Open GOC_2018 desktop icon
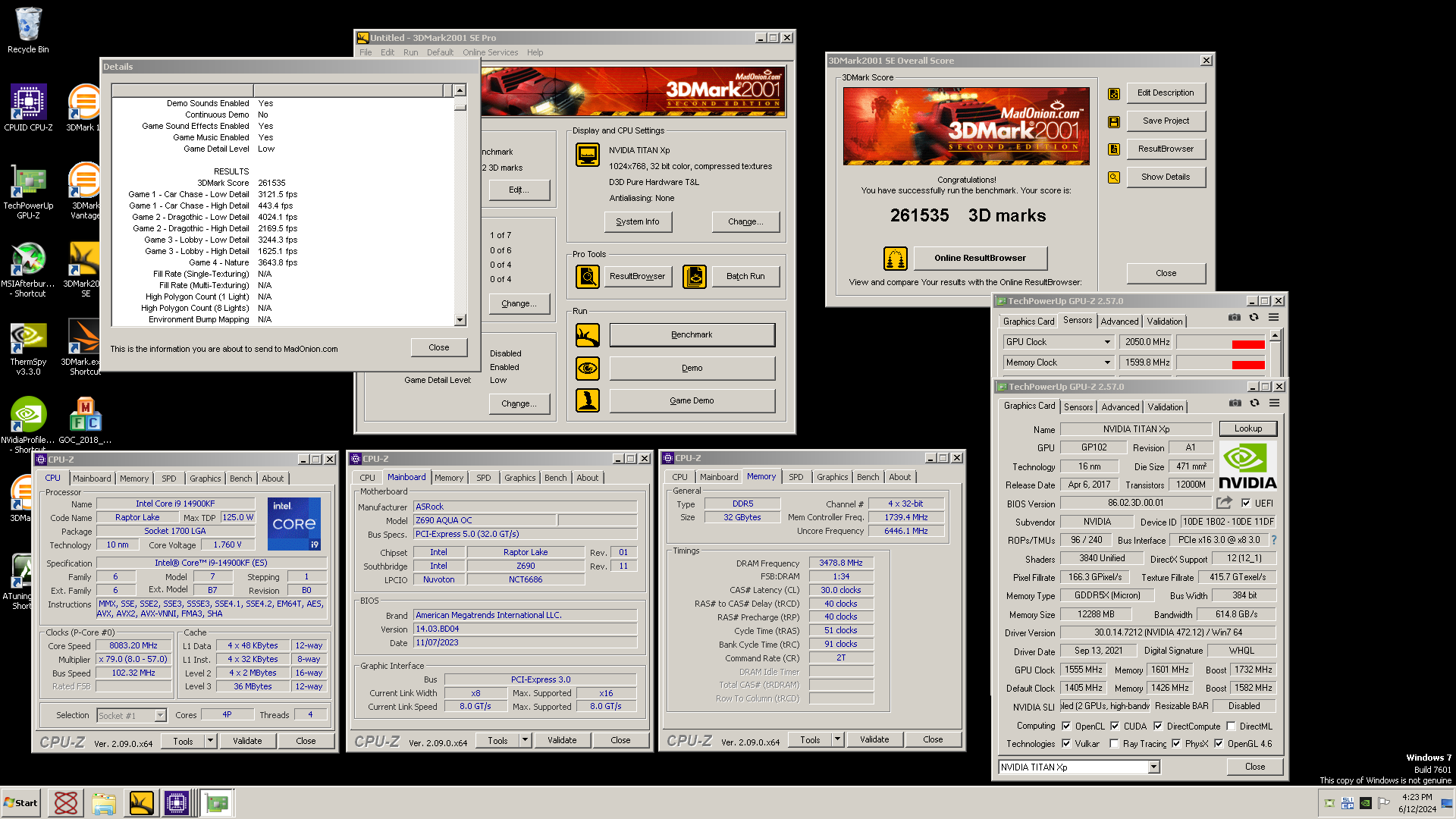 85,420
